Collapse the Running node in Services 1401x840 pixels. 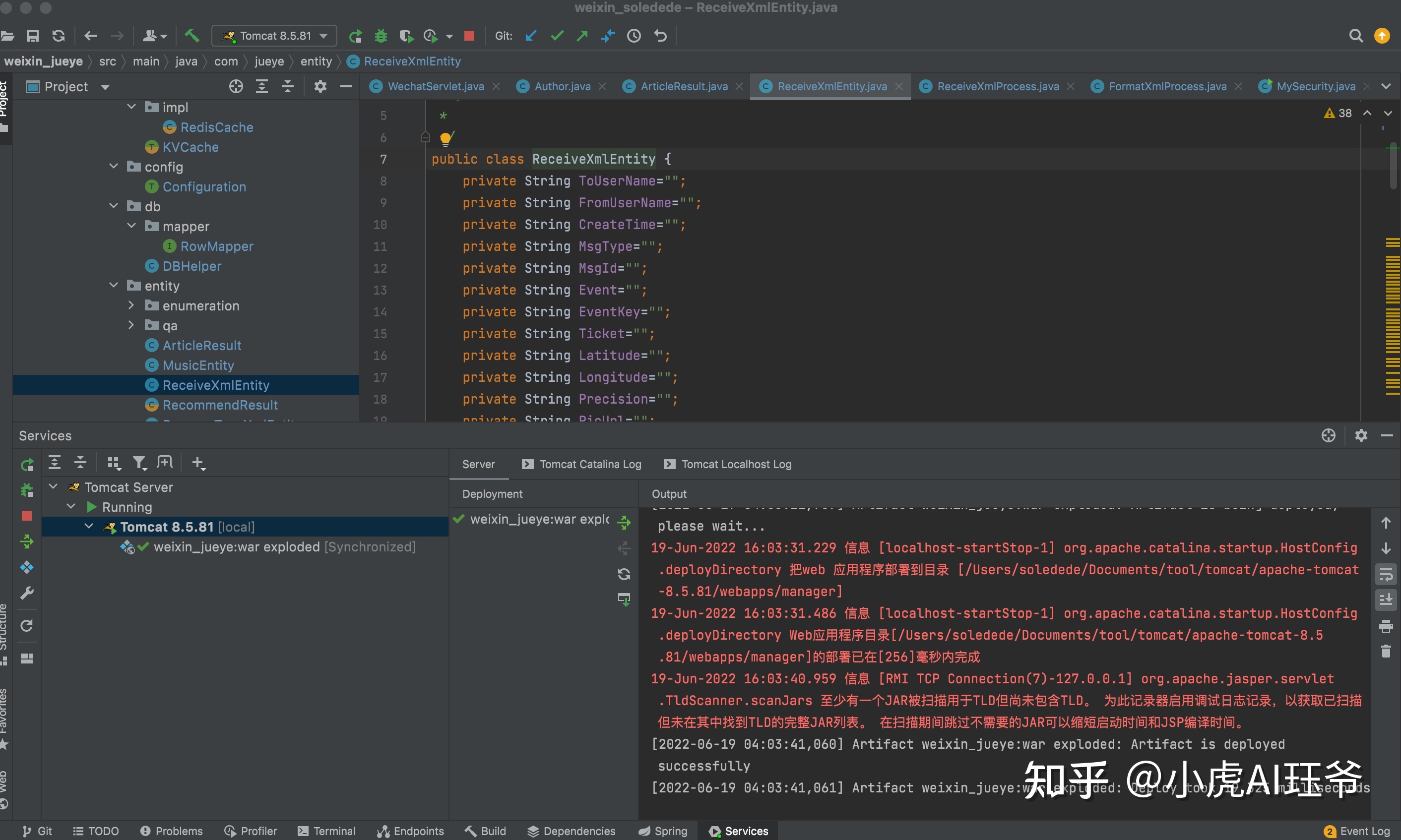point(71,506)
